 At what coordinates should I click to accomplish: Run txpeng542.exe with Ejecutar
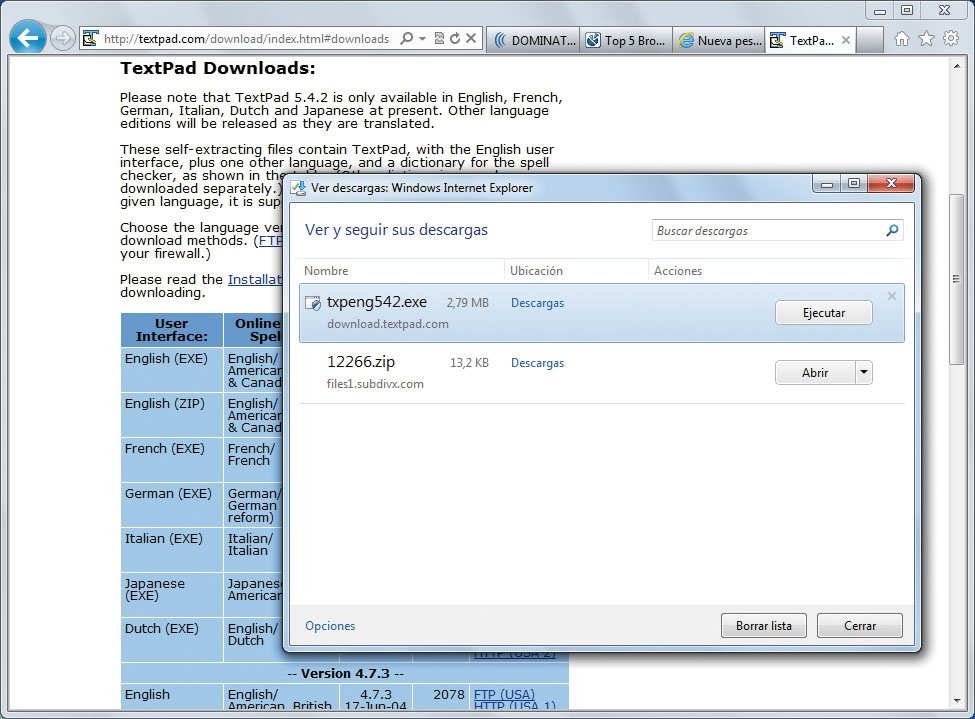tap(823, 313)
